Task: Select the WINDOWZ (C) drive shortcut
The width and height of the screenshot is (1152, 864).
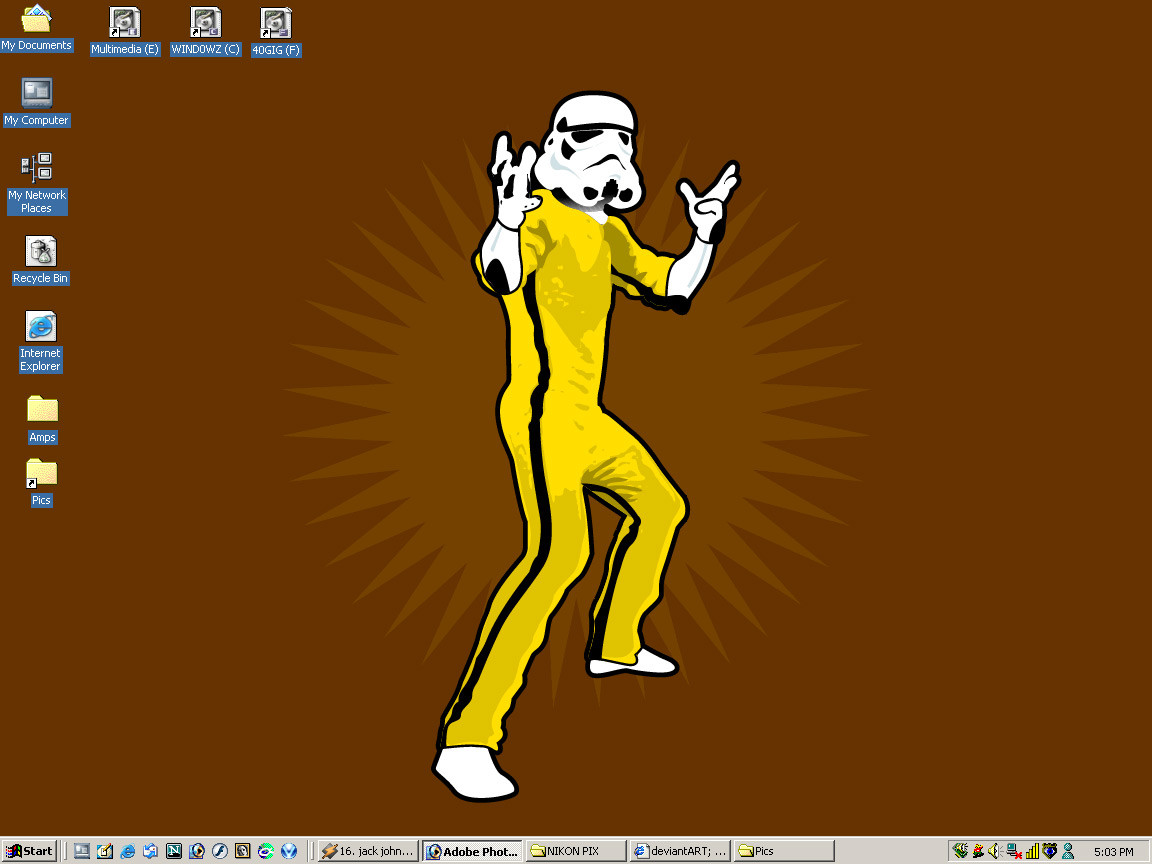Action: tap(205, 31)
